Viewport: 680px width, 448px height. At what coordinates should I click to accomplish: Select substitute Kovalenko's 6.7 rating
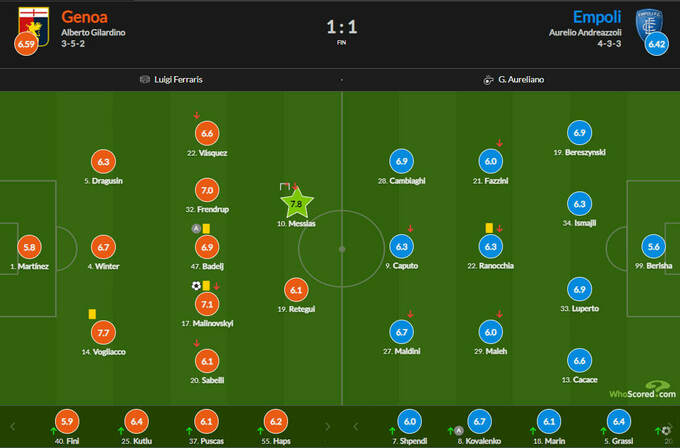click(x=482, y=422)
